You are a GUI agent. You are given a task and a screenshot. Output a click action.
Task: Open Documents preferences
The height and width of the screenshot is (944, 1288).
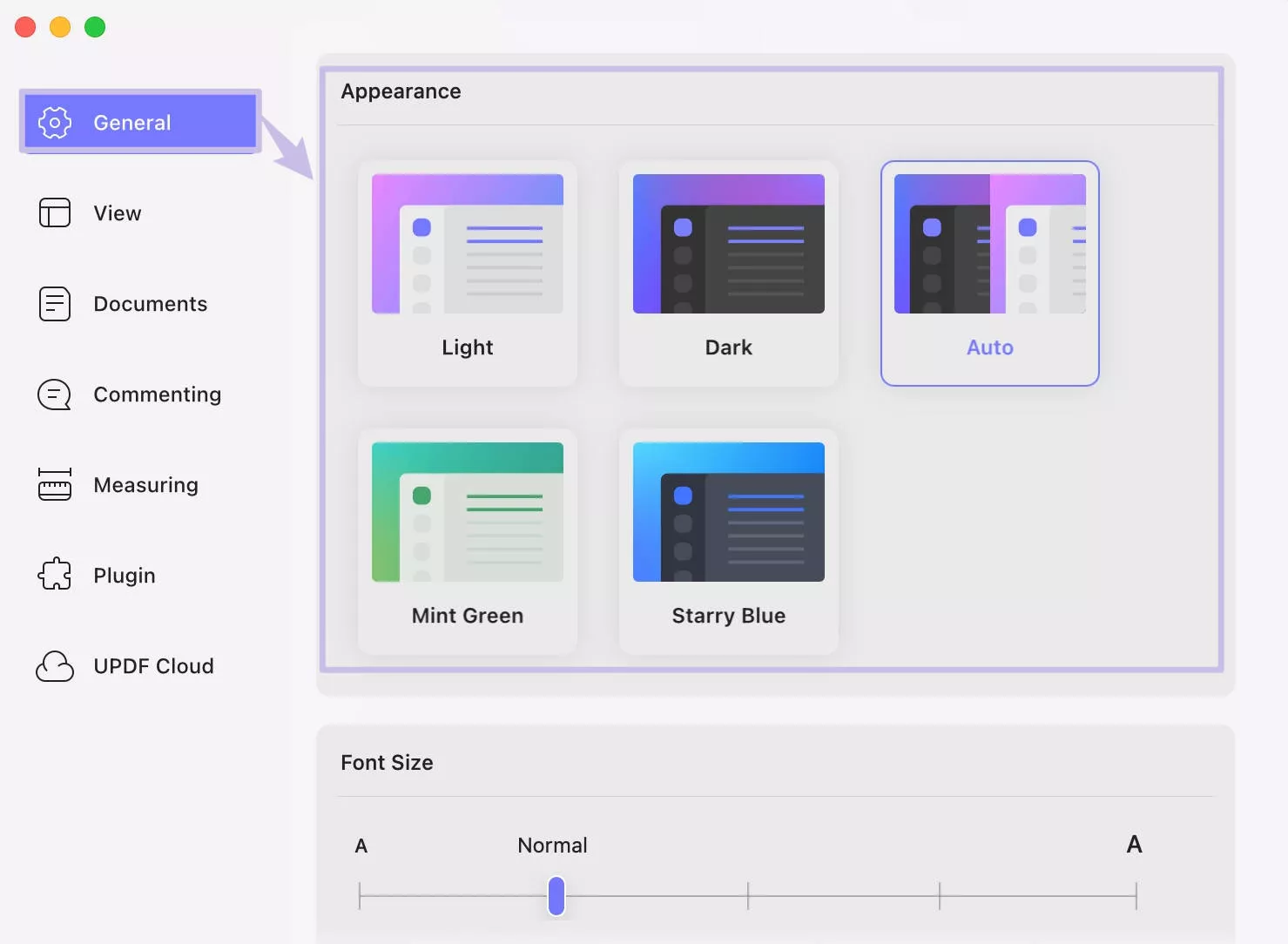point(140,304)
